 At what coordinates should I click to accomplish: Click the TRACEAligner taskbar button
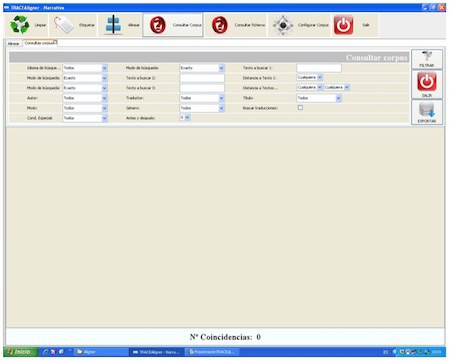point(156,352)
